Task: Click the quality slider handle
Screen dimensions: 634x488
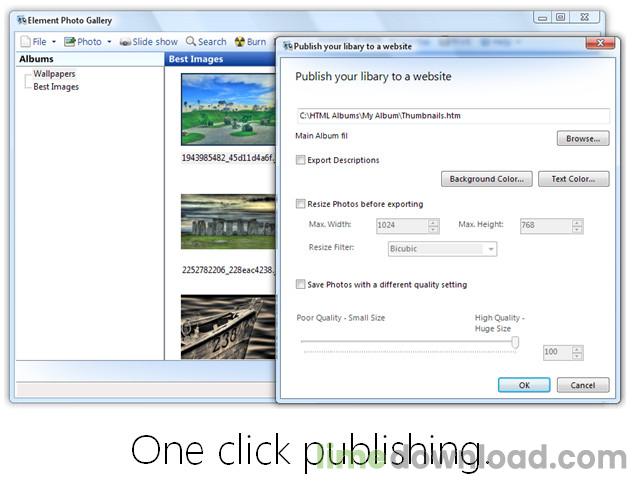Action: [x=515, y=342]
